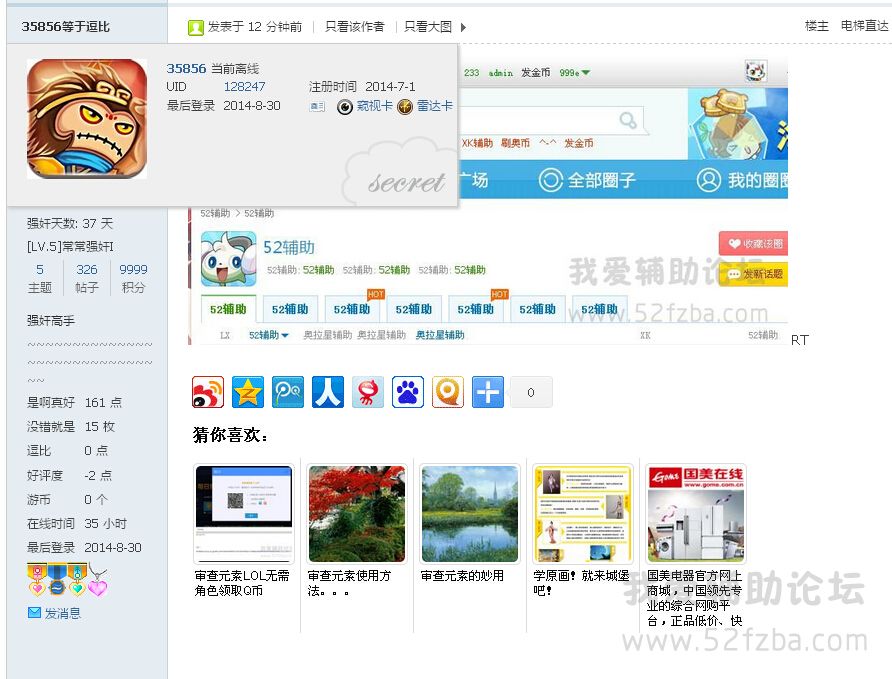Image resolution: width=892 pixels, height=679 pixels.
Task: Click the 雷达卡 text link
Action: click(x=435, y=106)
